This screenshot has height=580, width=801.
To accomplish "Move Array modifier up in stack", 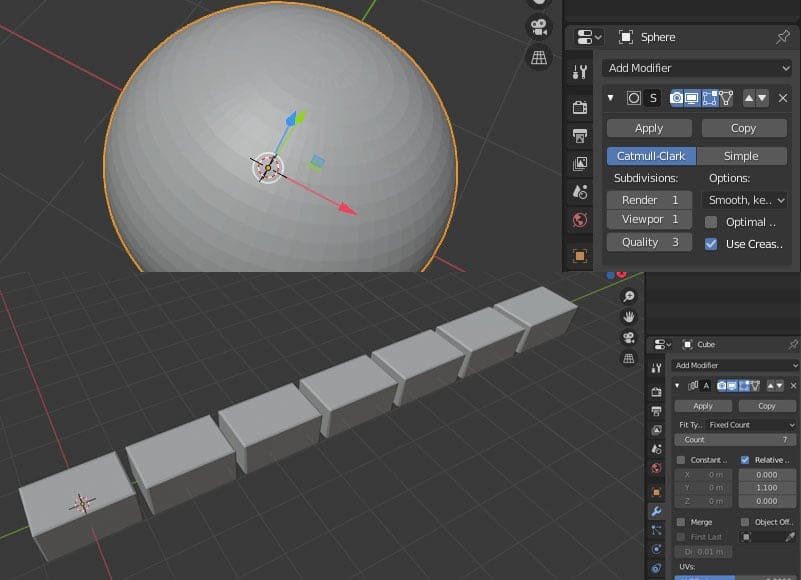I will point(770,386).
